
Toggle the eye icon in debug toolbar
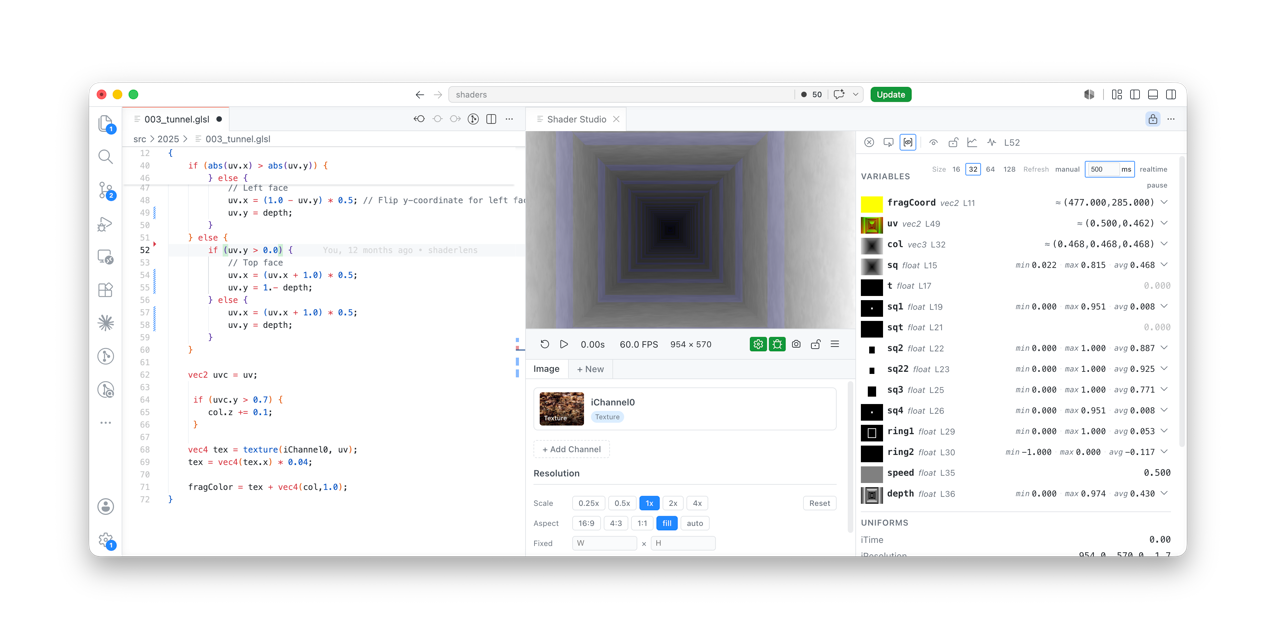pos(933,143)
